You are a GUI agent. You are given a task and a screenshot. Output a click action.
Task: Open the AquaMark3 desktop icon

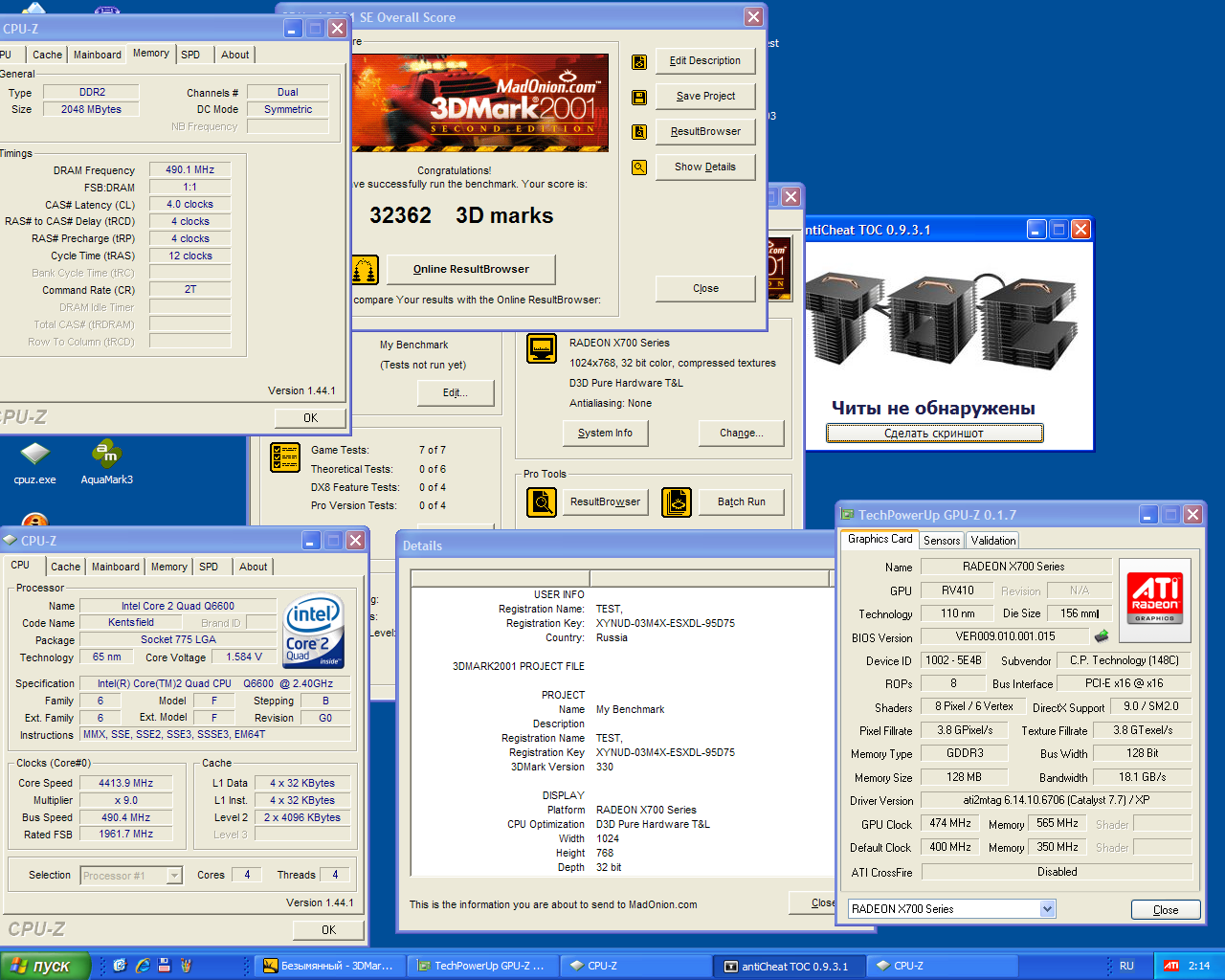click(106, 462)
